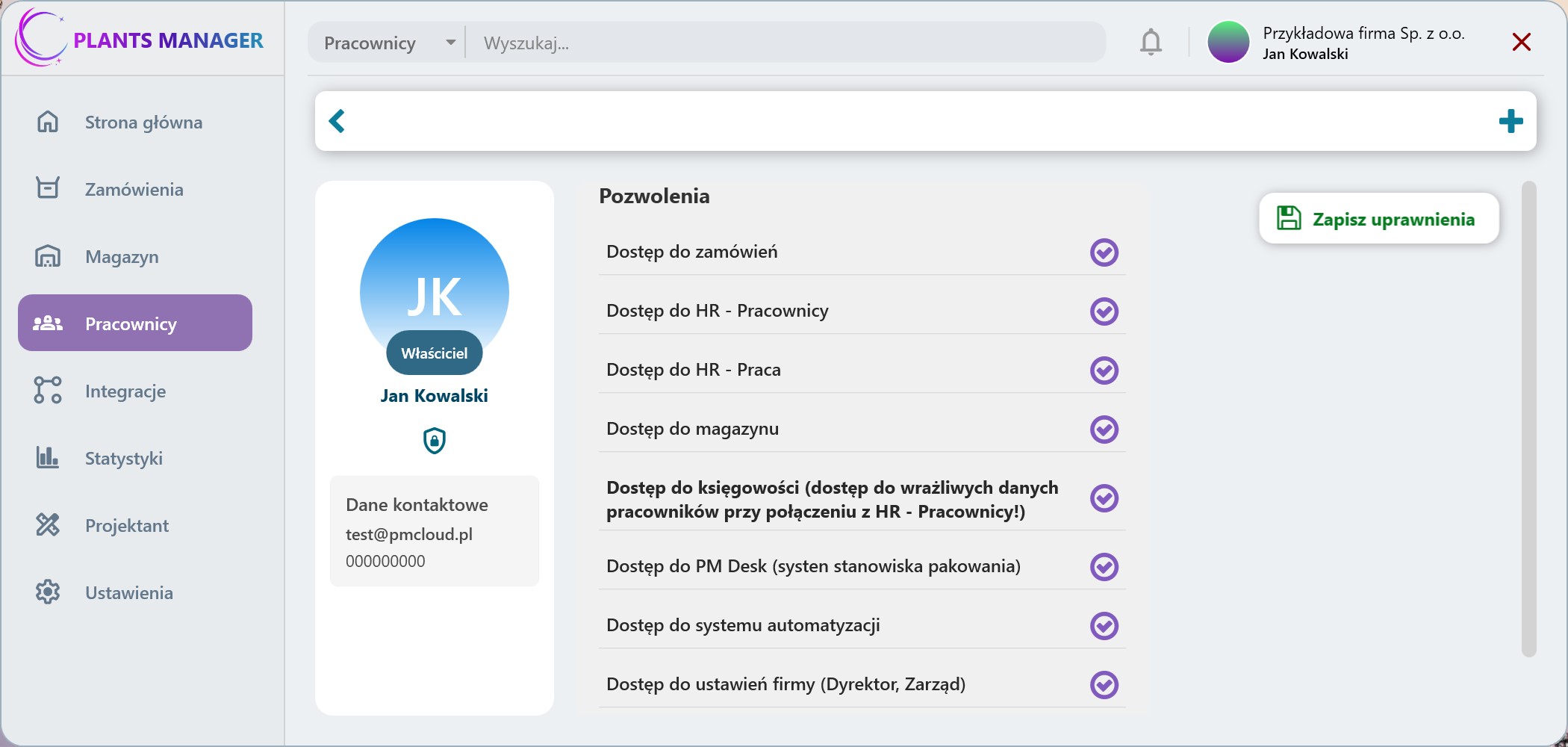
Task: Open the company account menu for Jan Kowalski
Action: 1337,43
